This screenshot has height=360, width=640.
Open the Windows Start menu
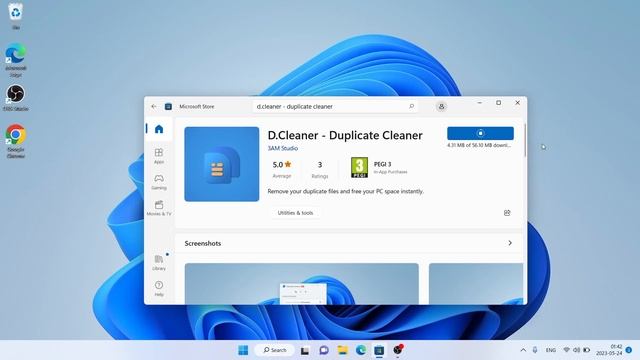243,350
